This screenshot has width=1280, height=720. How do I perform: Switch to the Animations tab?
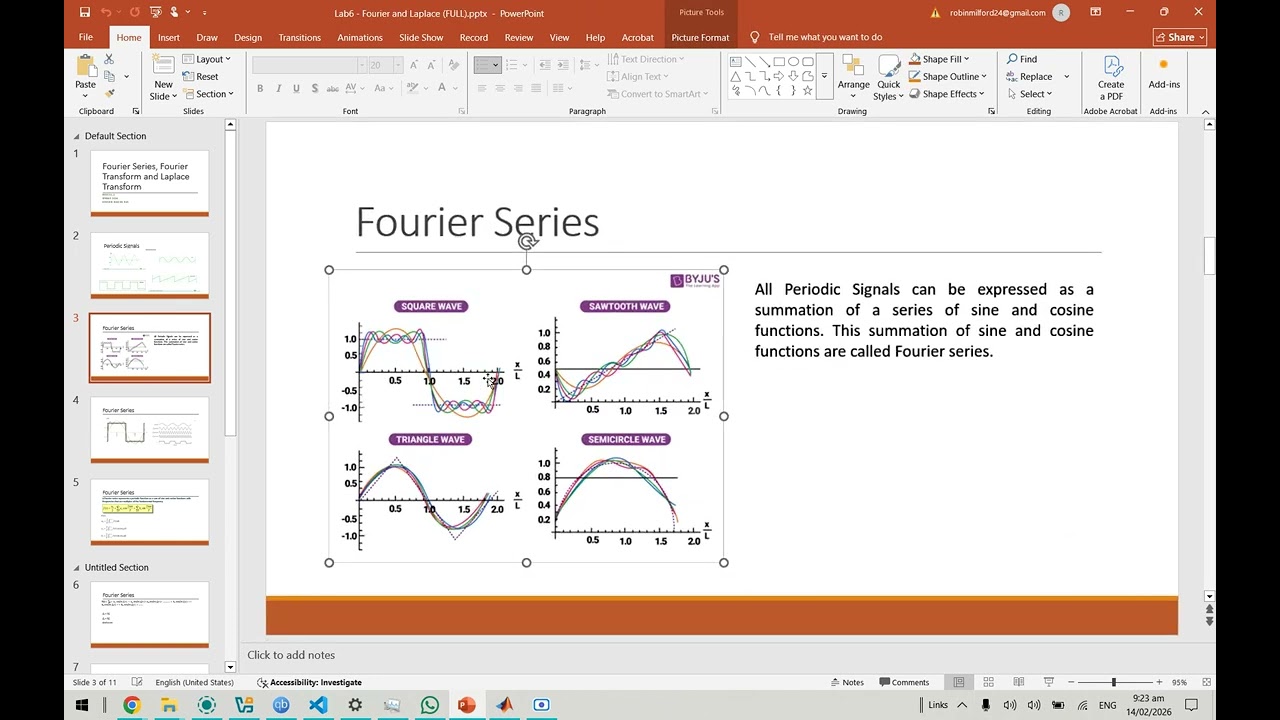click(360, 37)
